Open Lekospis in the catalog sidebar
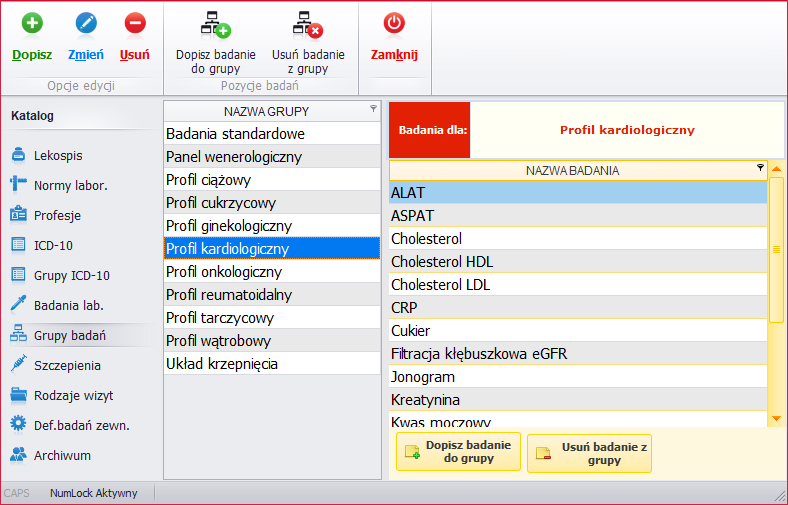This screenshot has height=505, width=788. [58, 155]
